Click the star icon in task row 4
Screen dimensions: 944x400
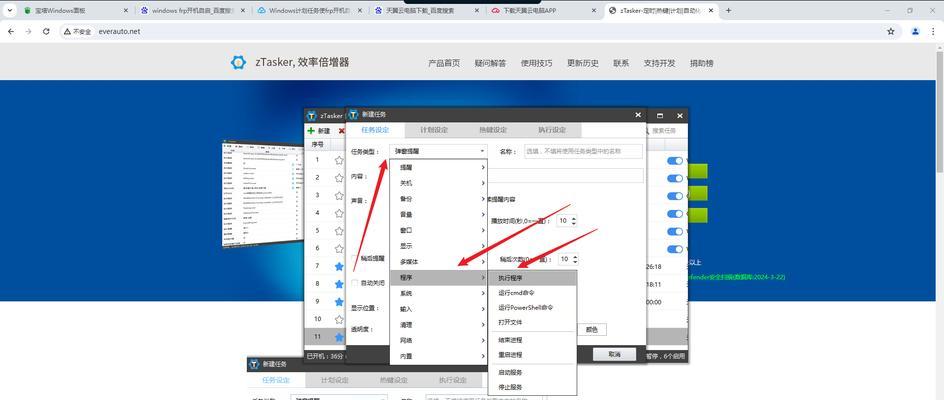(339, 213)
